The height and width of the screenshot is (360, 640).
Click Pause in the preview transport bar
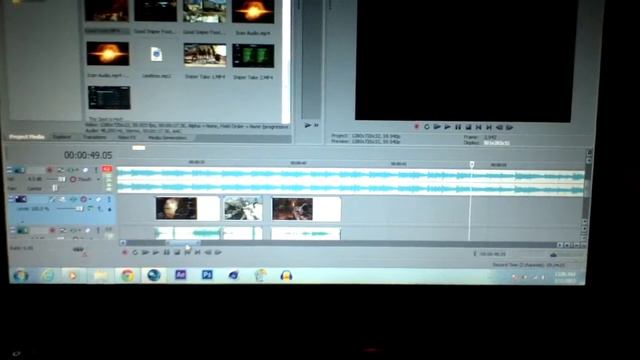(x=458, y=127)
